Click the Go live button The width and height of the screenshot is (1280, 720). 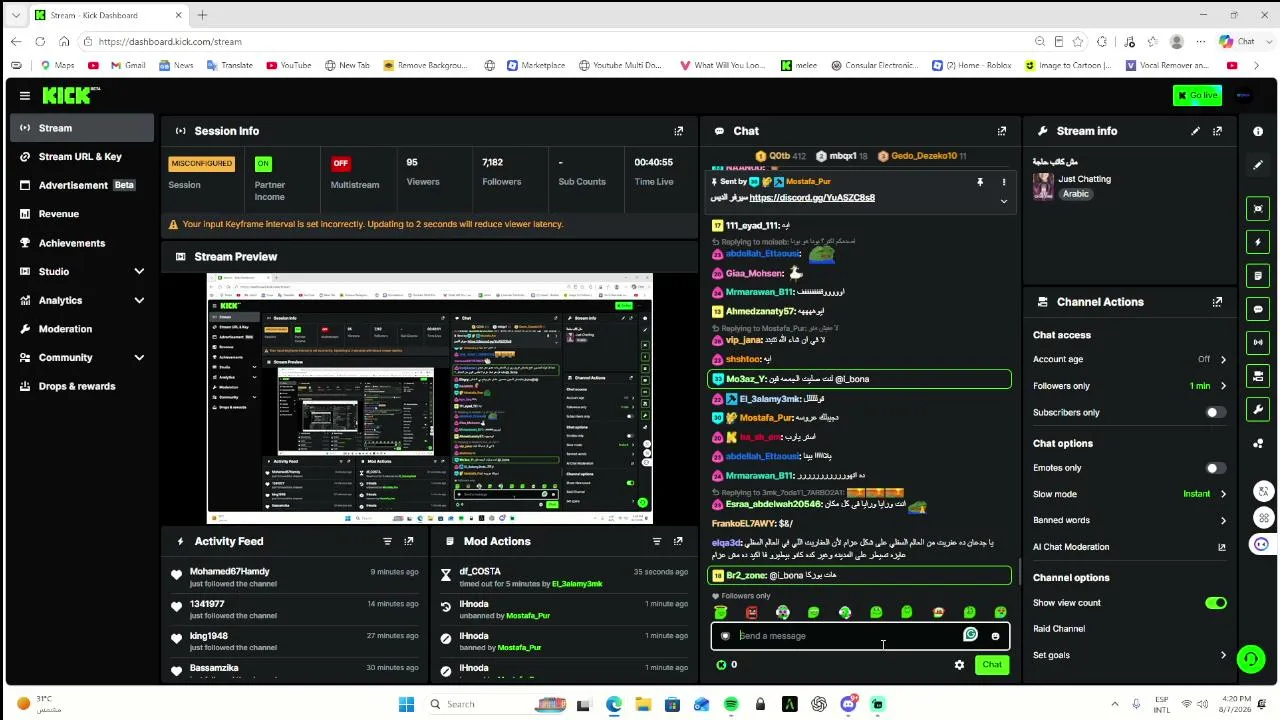click(1198, 96)
